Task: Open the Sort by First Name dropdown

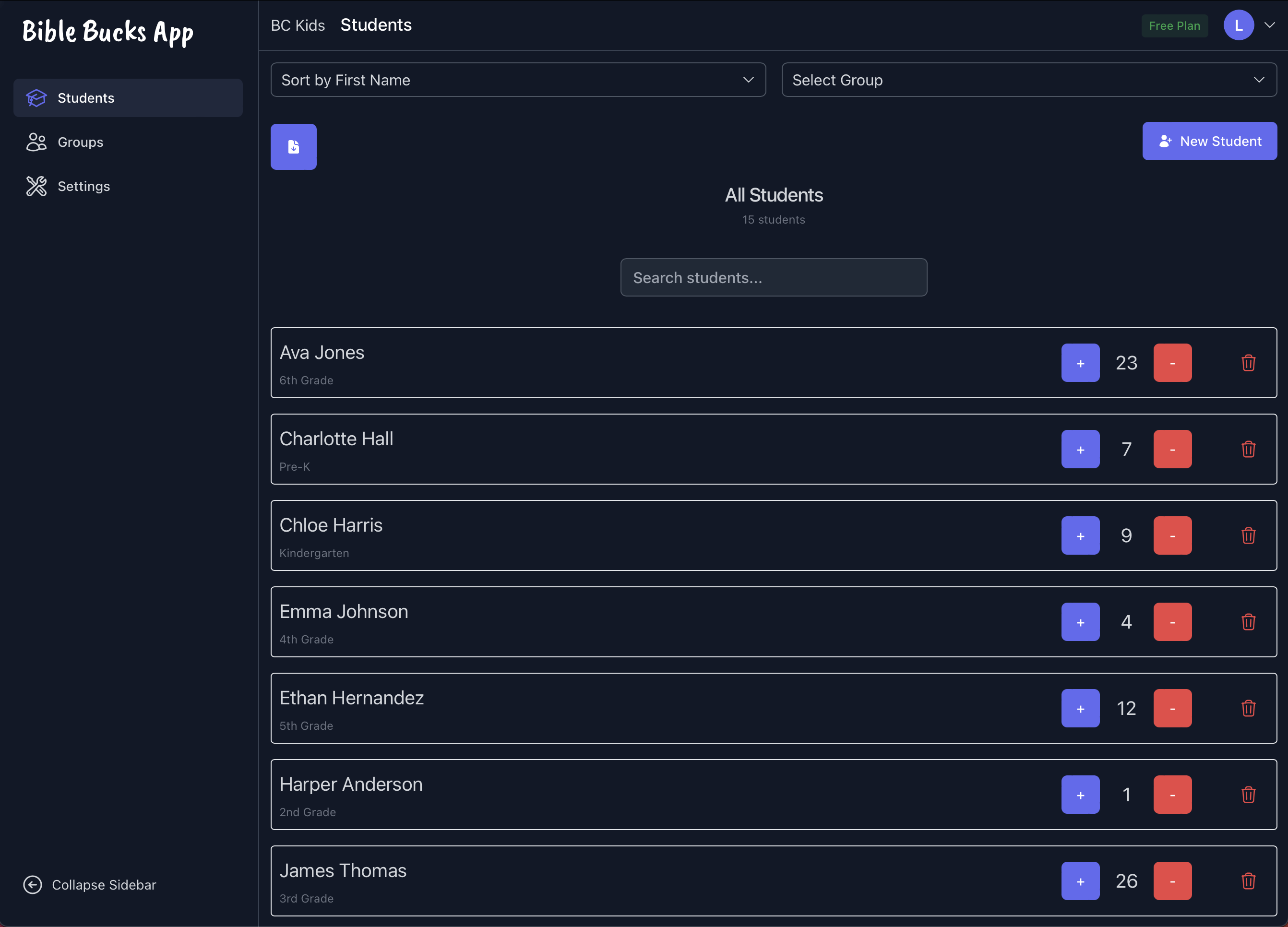Action: coord(517,80)
